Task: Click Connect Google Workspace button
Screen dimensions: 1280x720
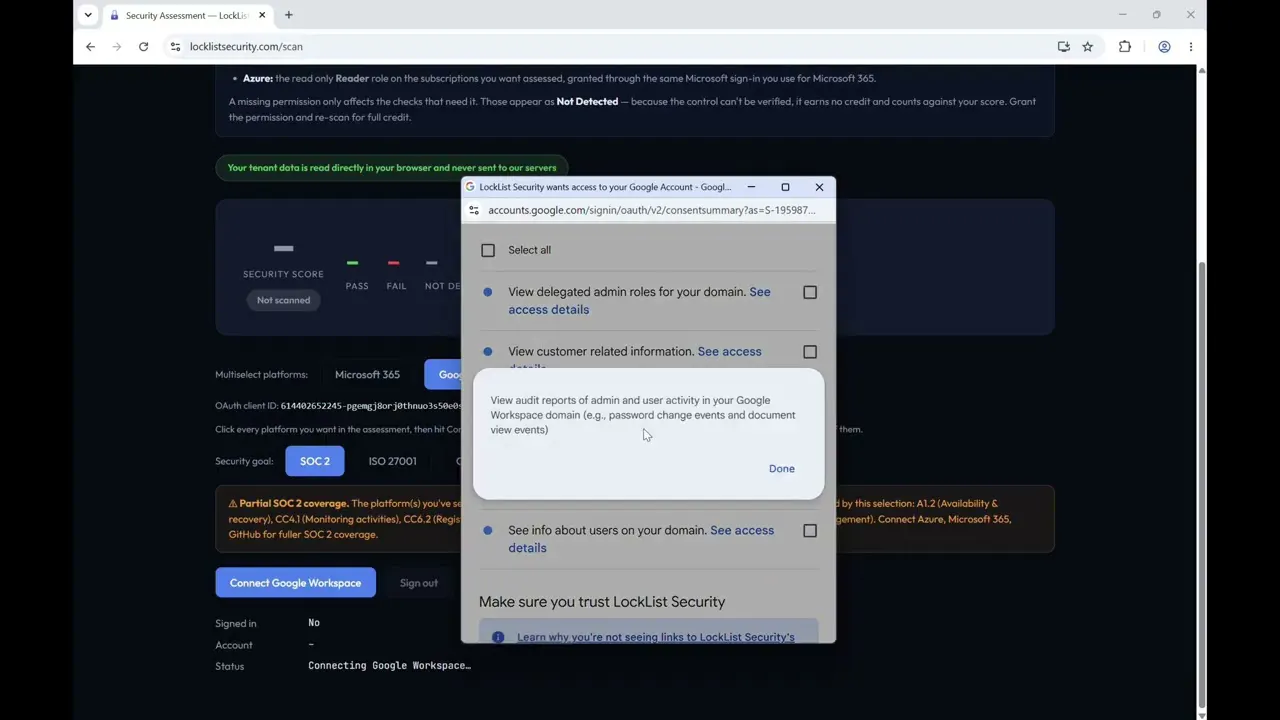Action: point(295,583)
